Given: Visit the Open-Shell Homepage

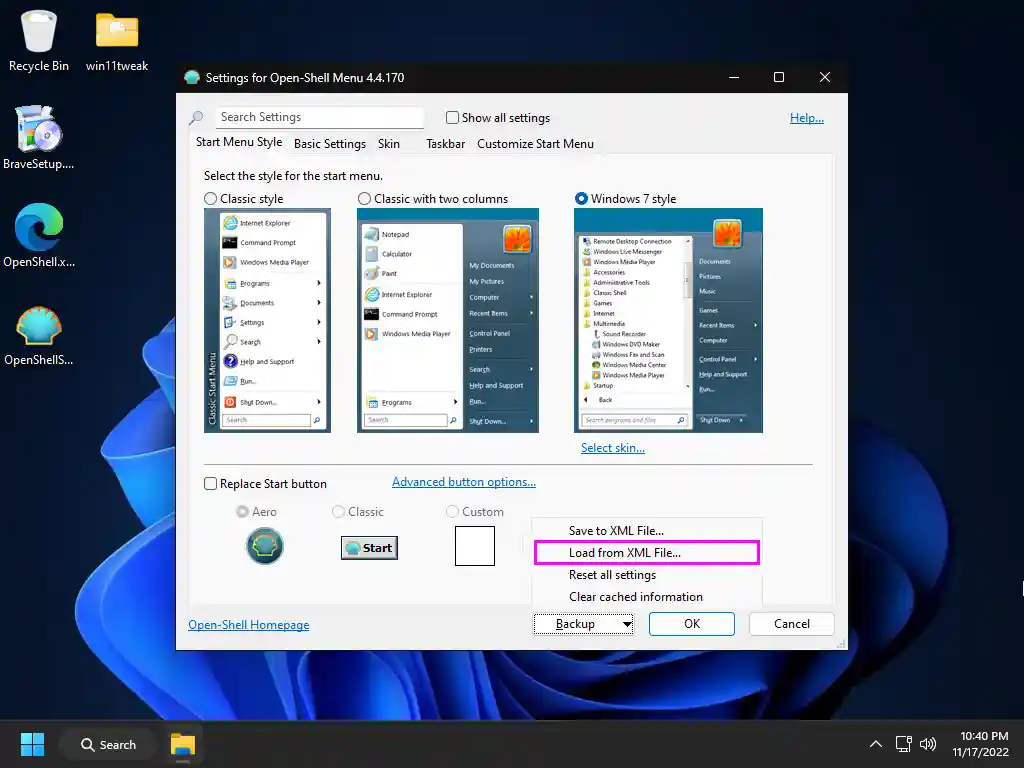Looking at the screenshot, I should 248,623.
